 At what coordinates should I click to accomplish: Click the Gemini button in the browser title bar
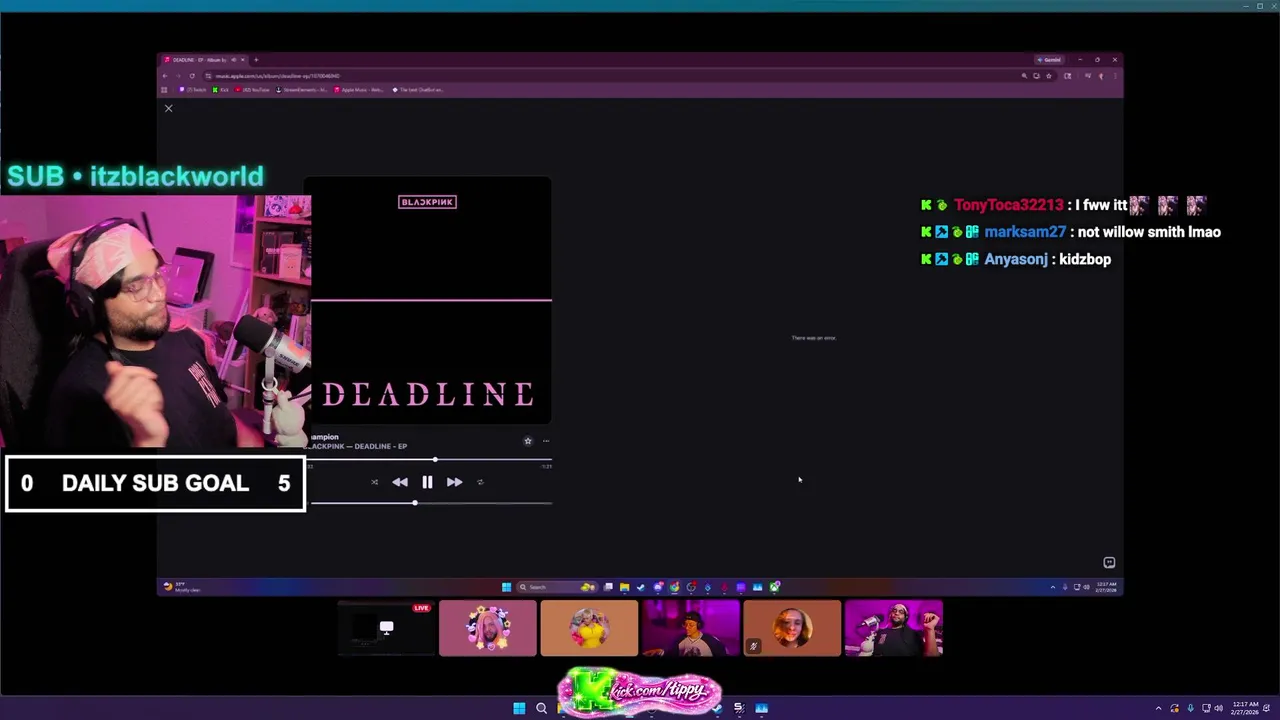[x=1049, y=60]
